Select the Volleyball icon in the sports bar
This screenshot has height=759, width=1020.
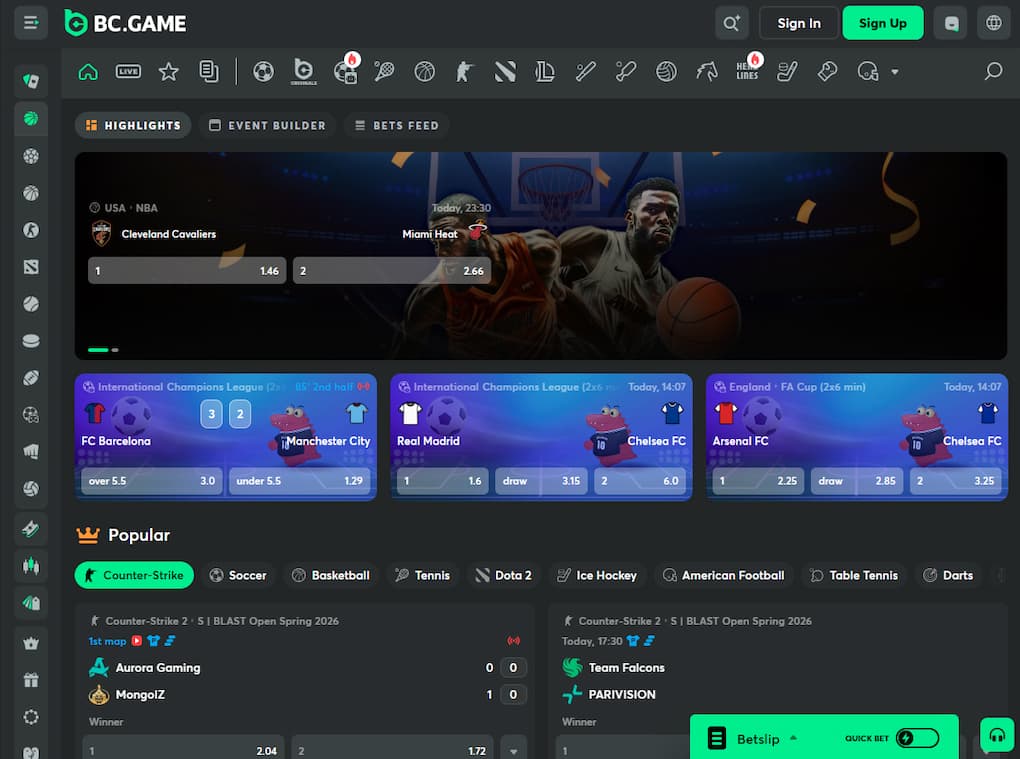tap(666, 72)
